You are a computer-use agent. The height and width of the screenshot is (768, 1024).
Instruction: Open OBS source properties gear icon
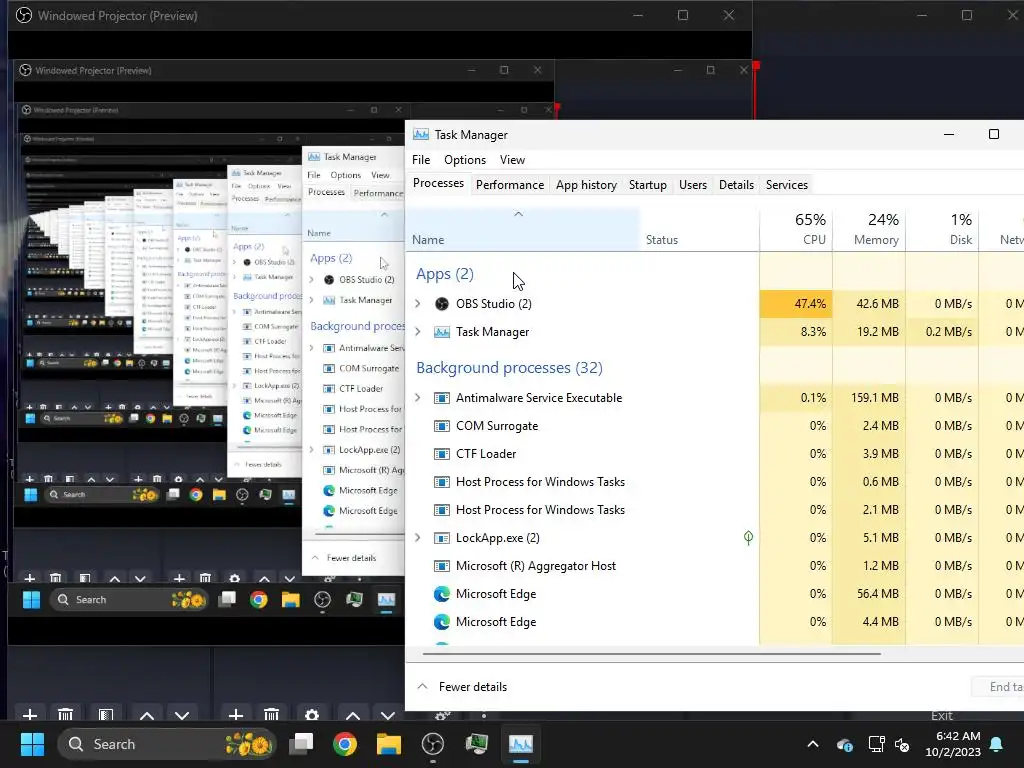click(312, 715)
